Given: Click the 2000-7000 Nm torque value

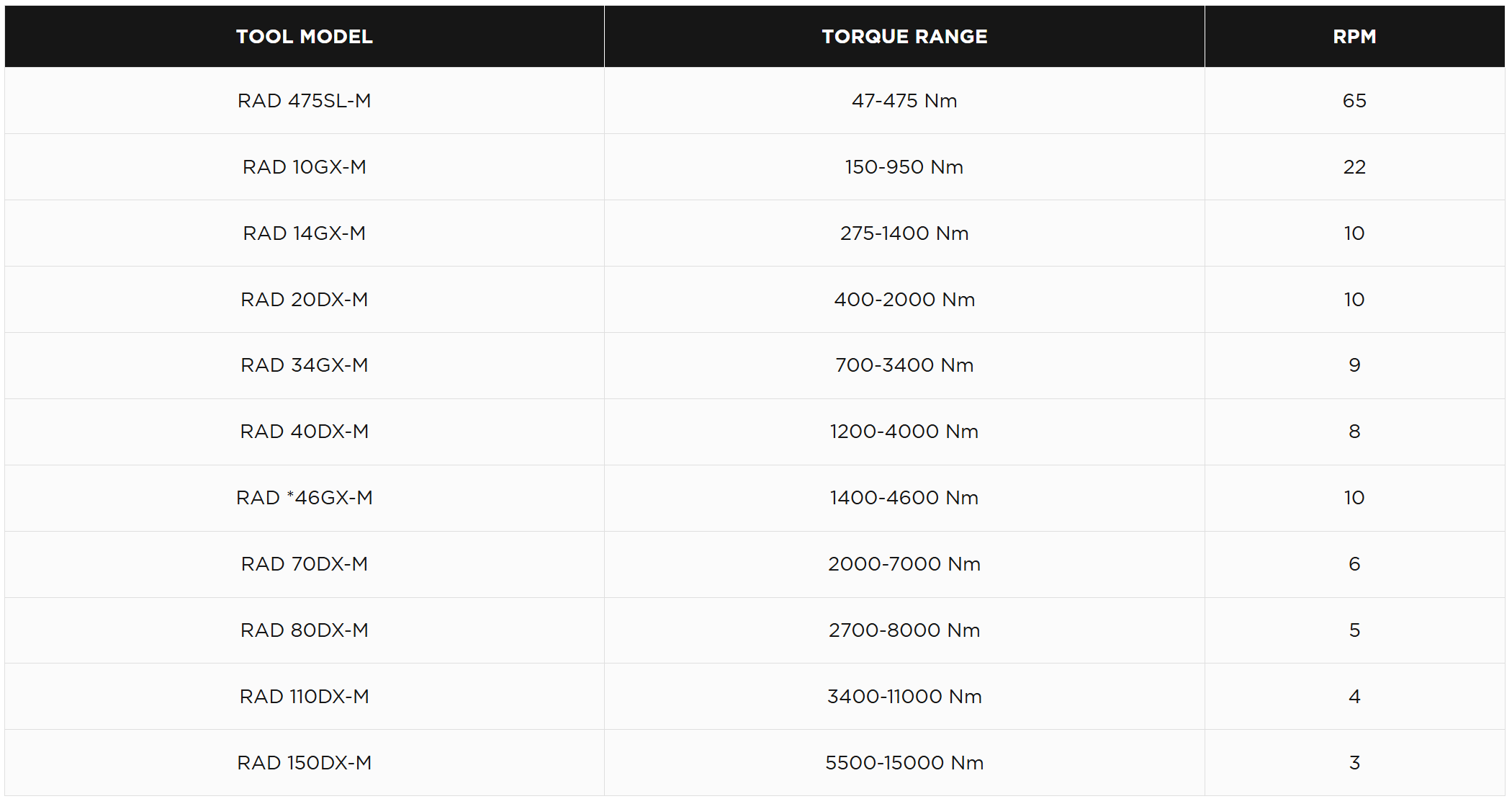Looking at the screenshot, I should click(x=904, y=564).
